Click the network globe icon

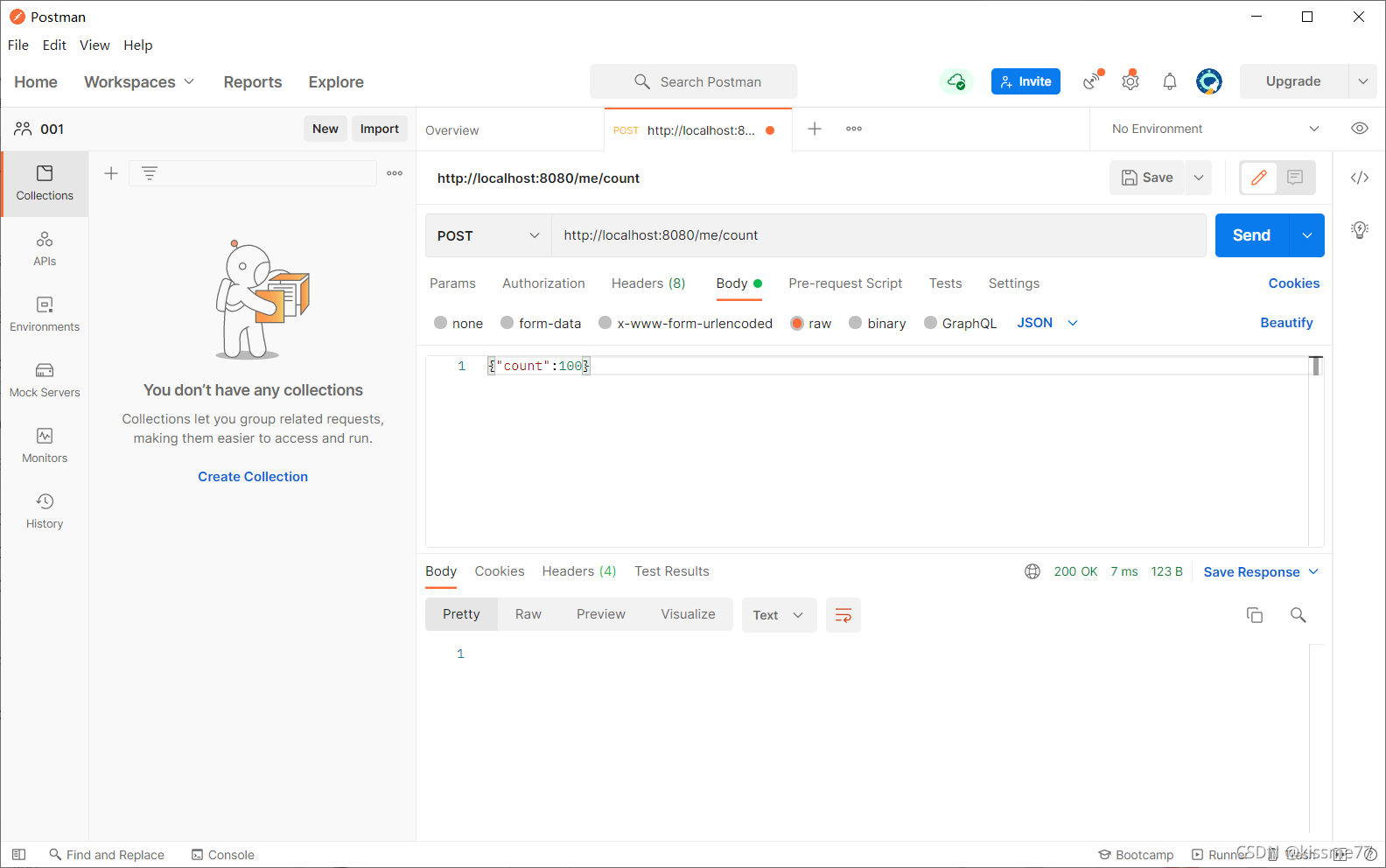click(x=1032, y=571)
